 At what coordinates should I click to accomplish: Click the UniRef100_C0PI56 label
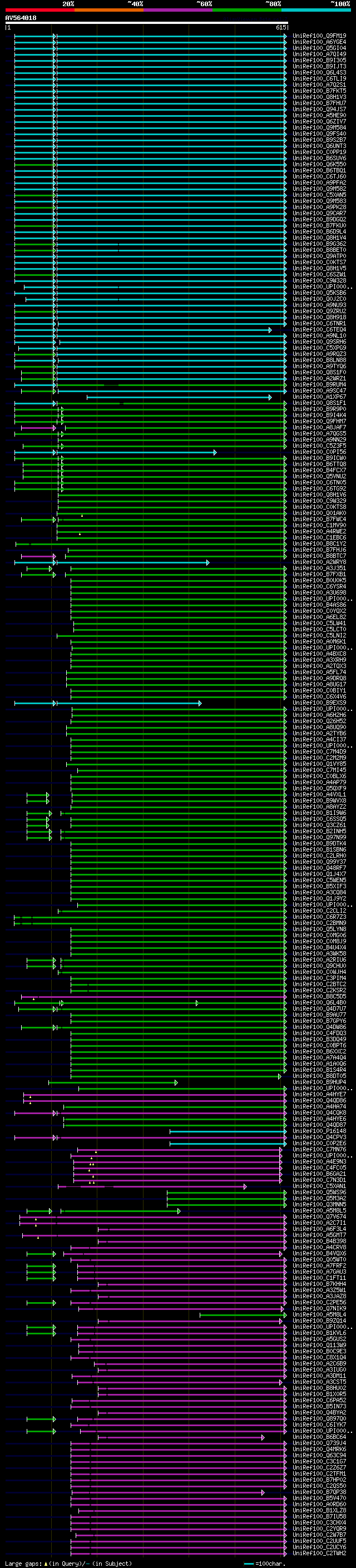[319, 452]
